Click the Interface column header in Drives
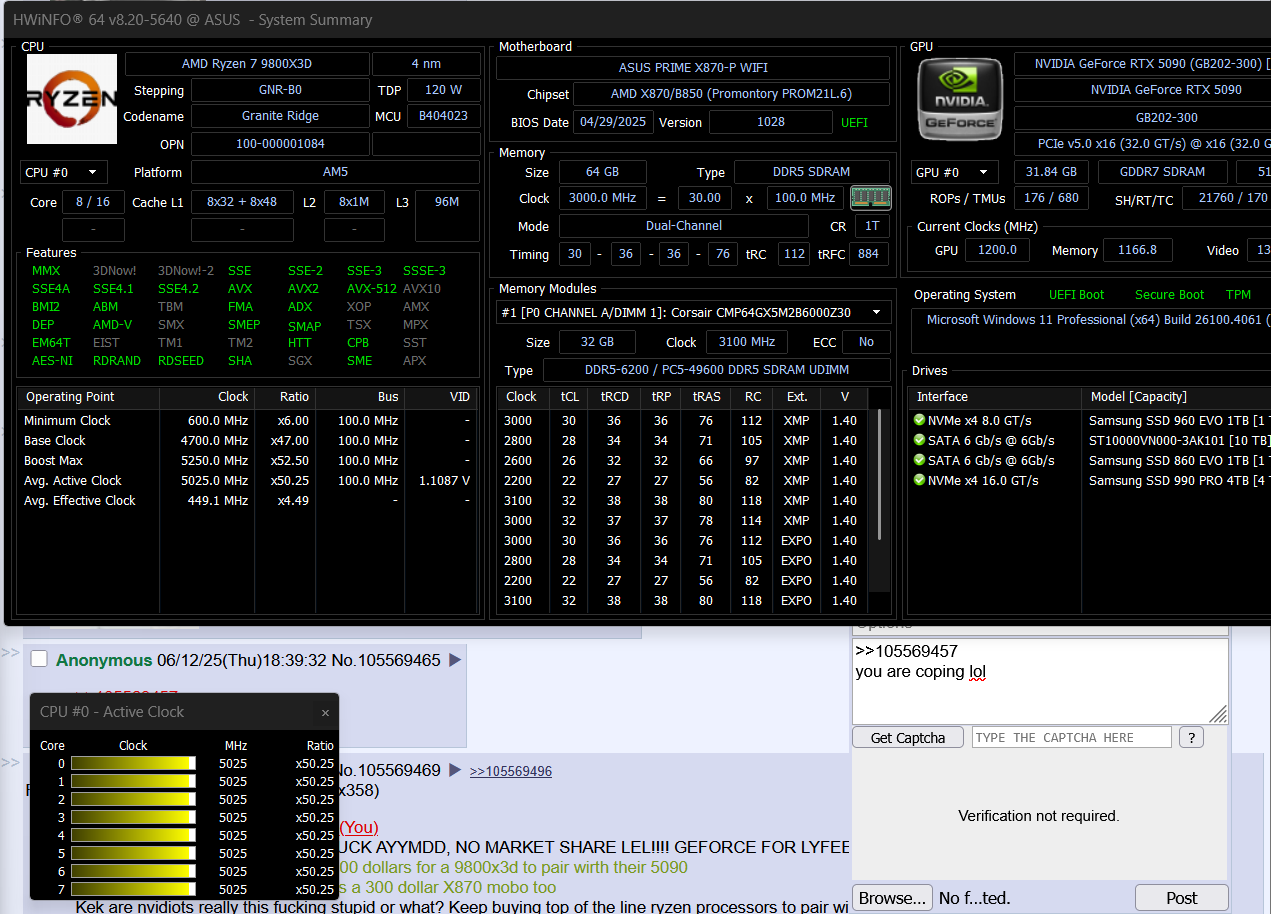The width and height of the screenshot is (1271, 914). (994, 397)
